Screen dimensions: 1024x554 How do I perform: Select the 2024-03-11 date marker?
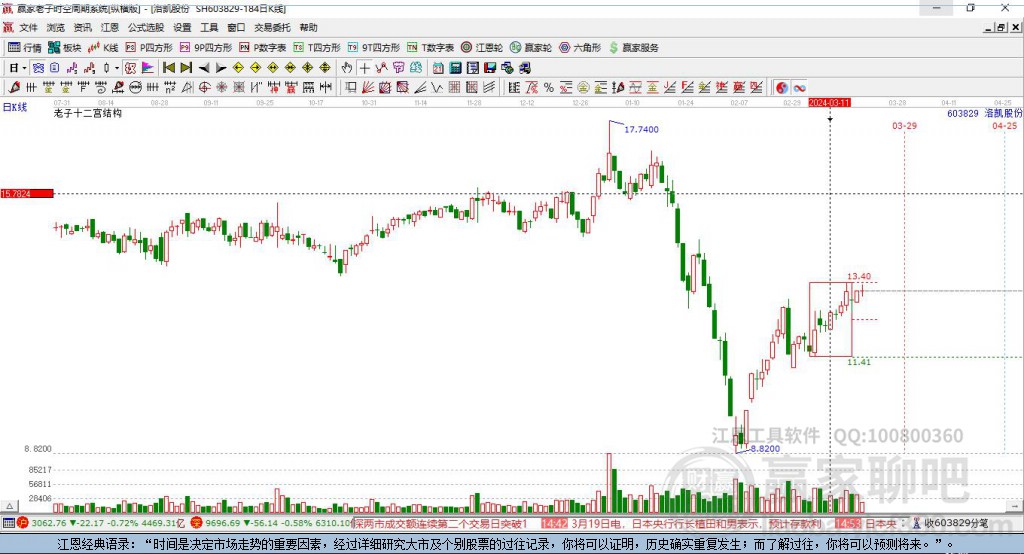[x=829, y=103]
